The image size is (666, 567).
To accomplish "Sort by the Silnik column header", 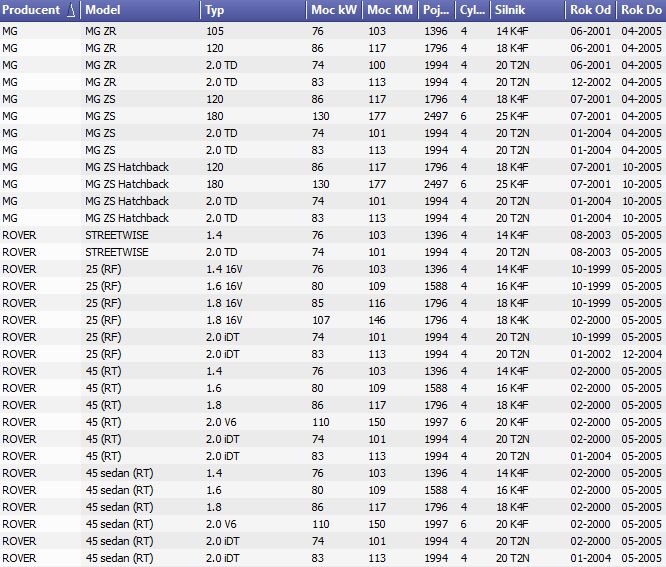I will (x=528, y=10).
